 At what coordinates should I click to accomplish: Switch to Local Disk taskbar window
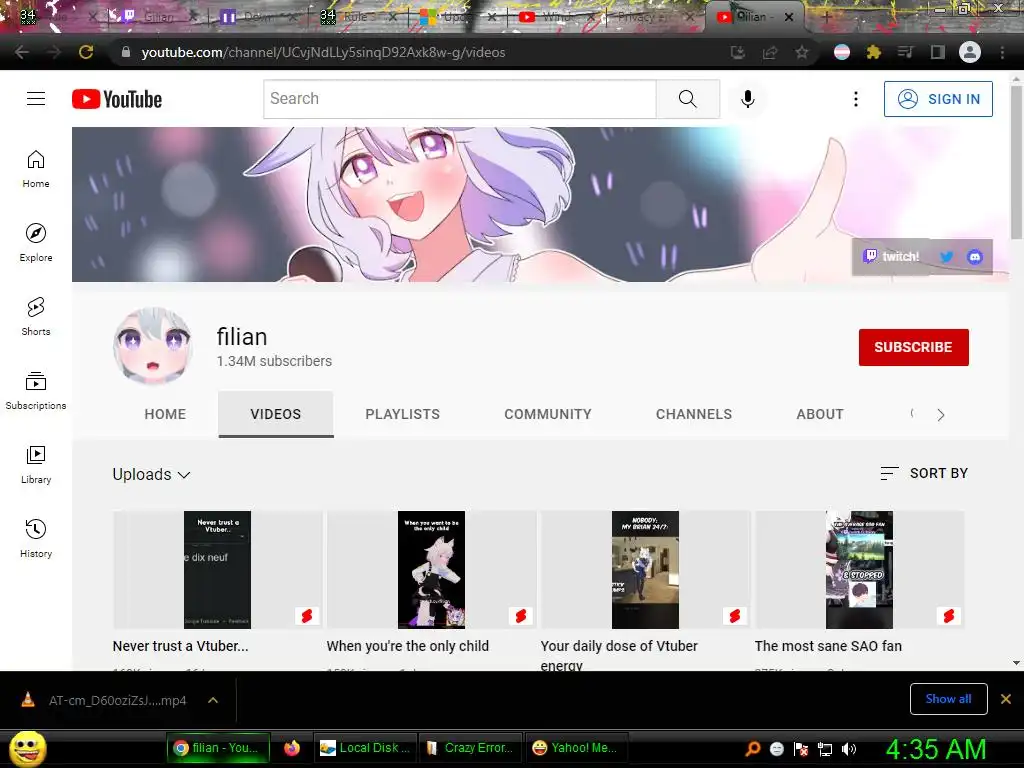[366, 748]
